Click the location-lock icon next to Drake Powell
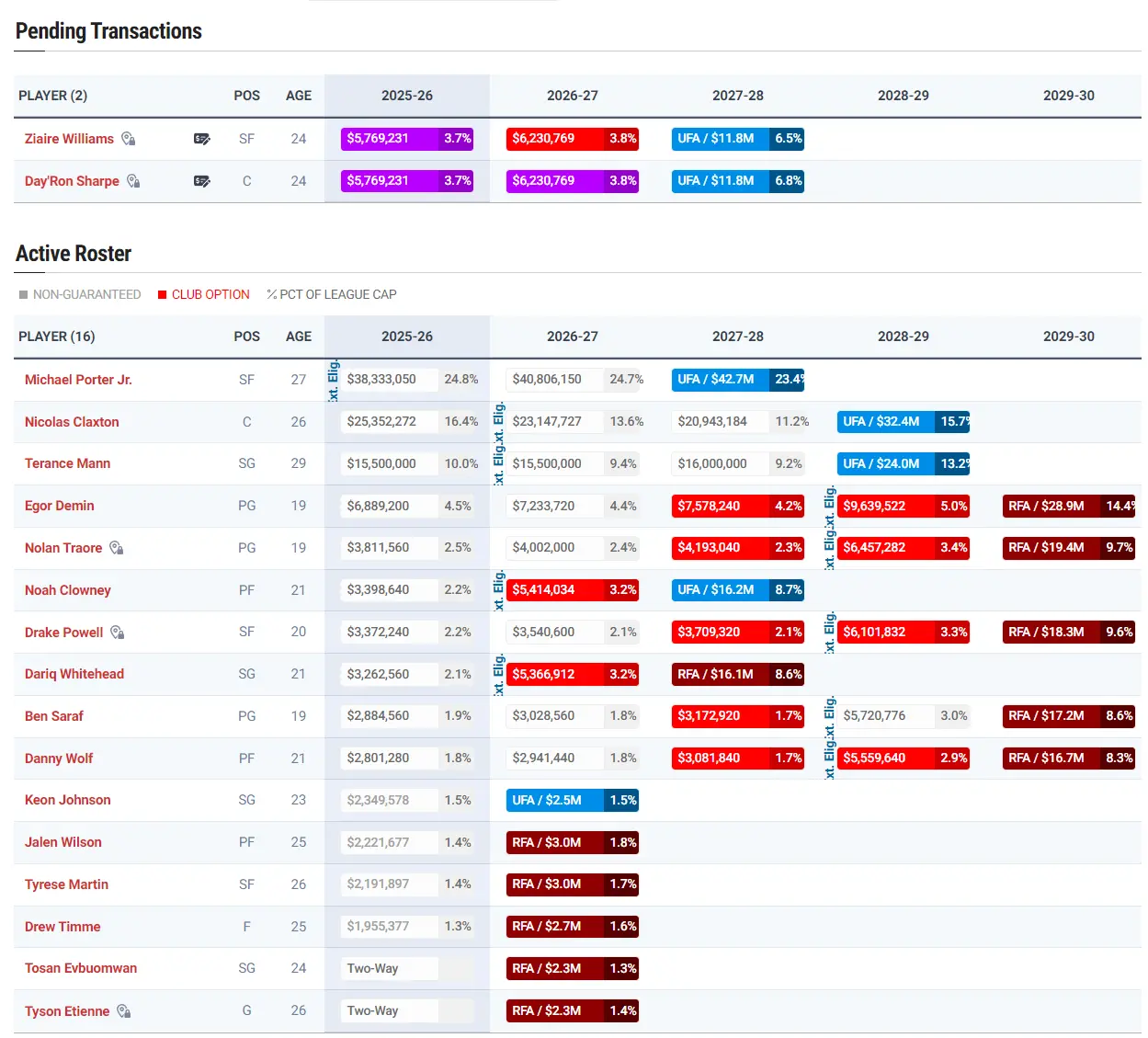This screenshot has width=1148, height=1038. coord(118,633)
